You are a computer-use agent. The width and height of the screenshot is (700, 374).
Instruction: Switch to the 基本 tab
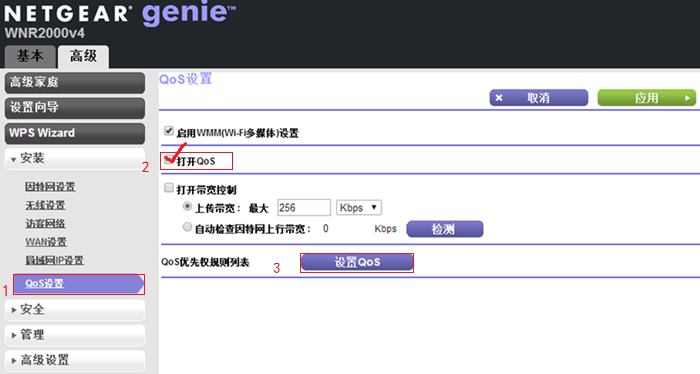(x=30, y=56)
